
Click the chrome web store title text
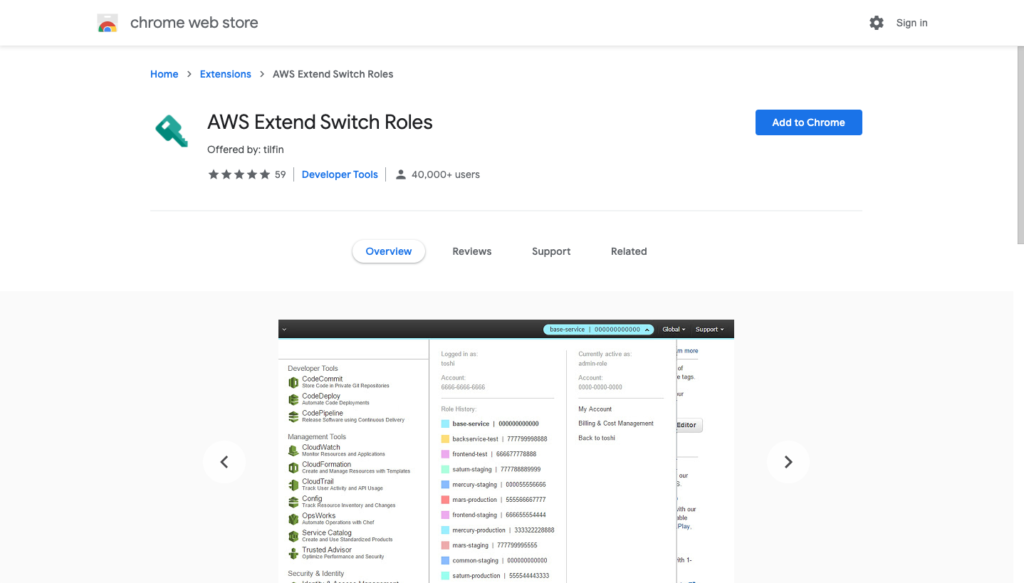pos(194,23)
